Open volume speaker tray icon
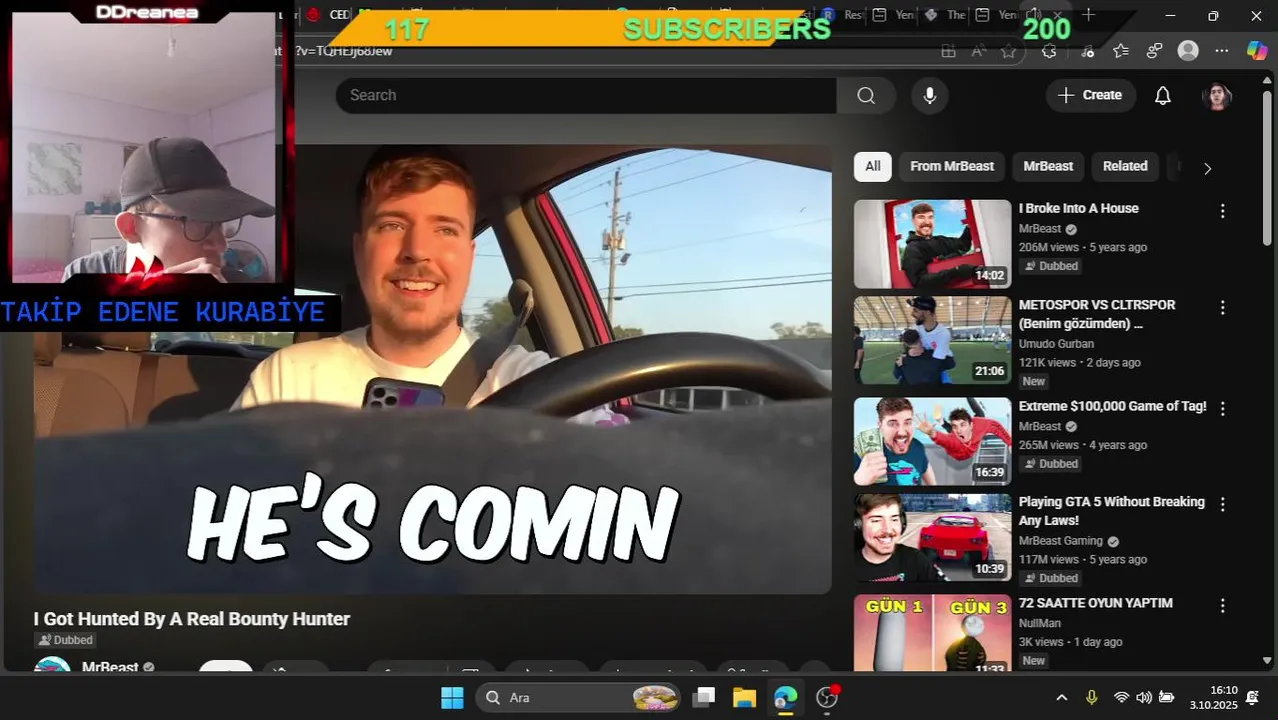The image size is (1278, 720). (x=1144, y=697)
